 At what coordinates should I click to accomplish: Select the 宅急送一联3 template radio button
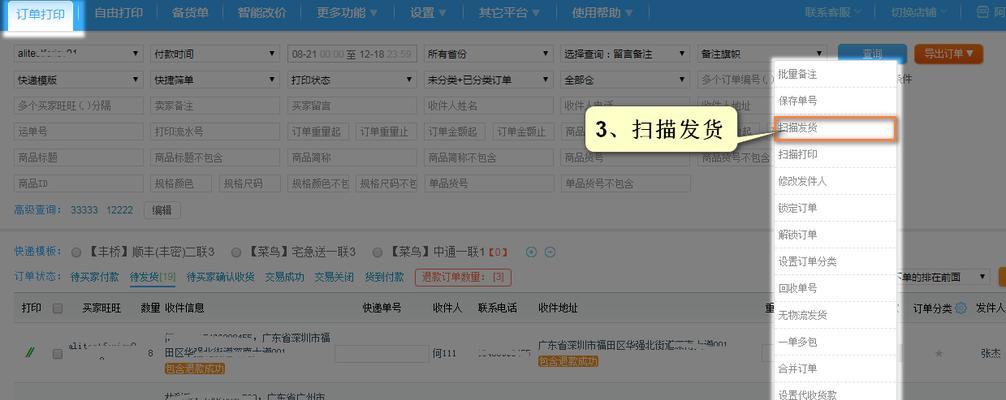tap(236, 252)
